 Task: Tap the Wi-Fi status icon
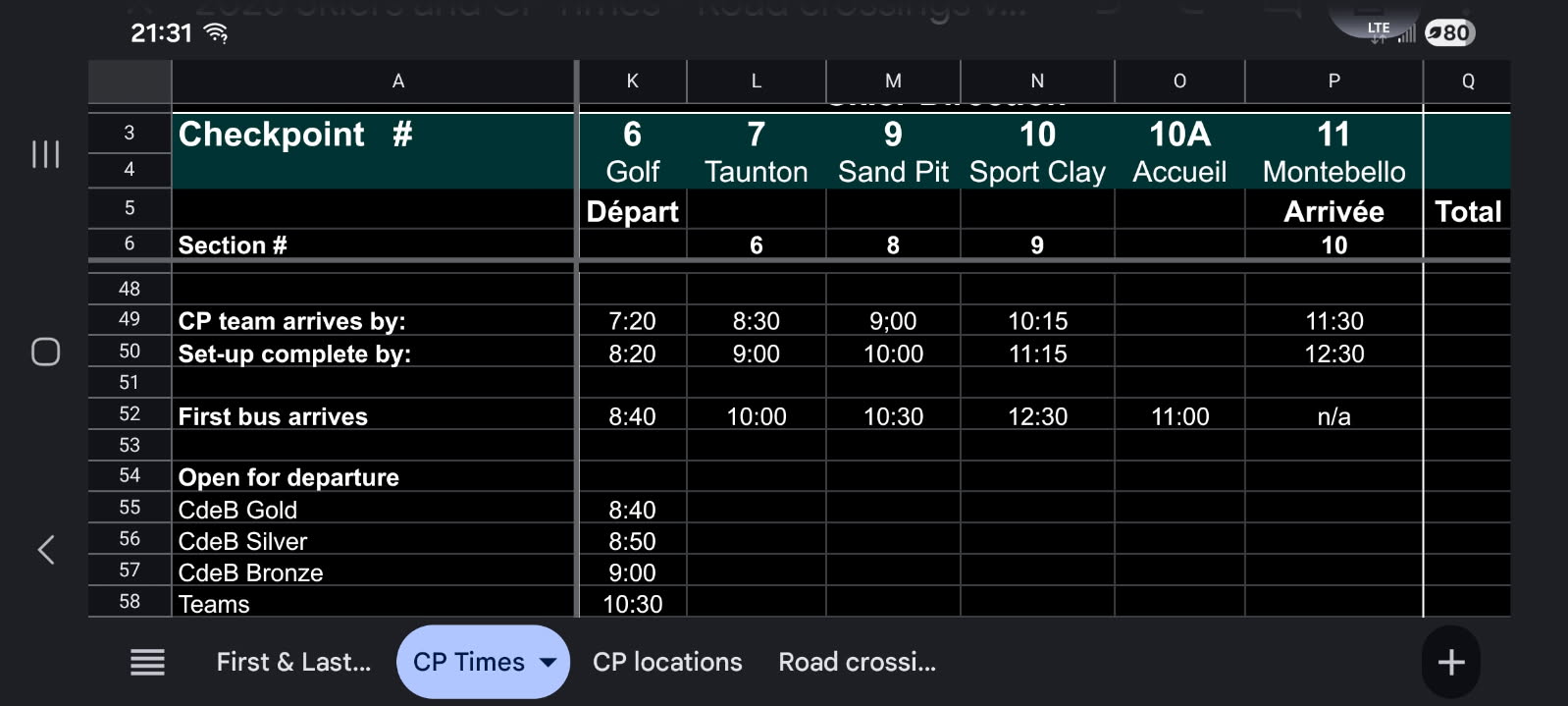(x=215, y=33)
